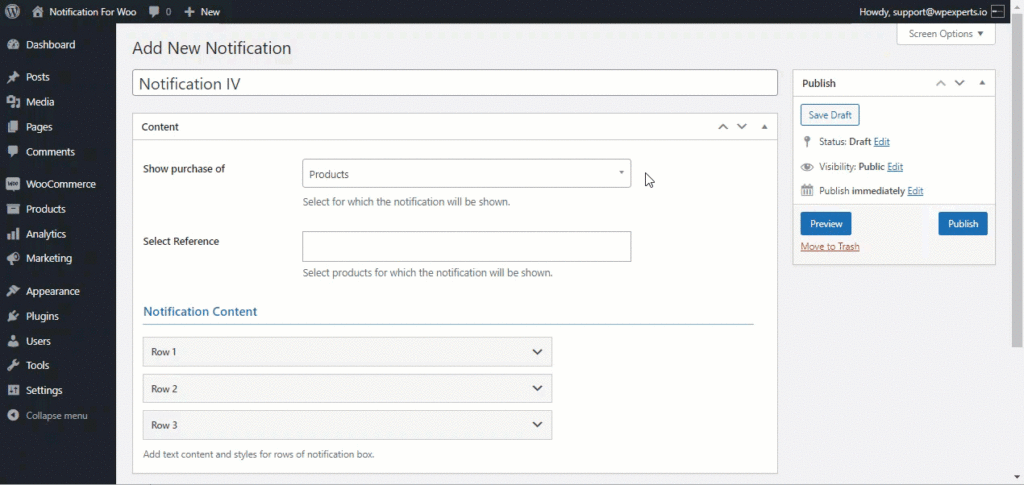Click the Preview button
Image resolution: width=1024 pixels, height=485 pixels.
coord(826,223)
